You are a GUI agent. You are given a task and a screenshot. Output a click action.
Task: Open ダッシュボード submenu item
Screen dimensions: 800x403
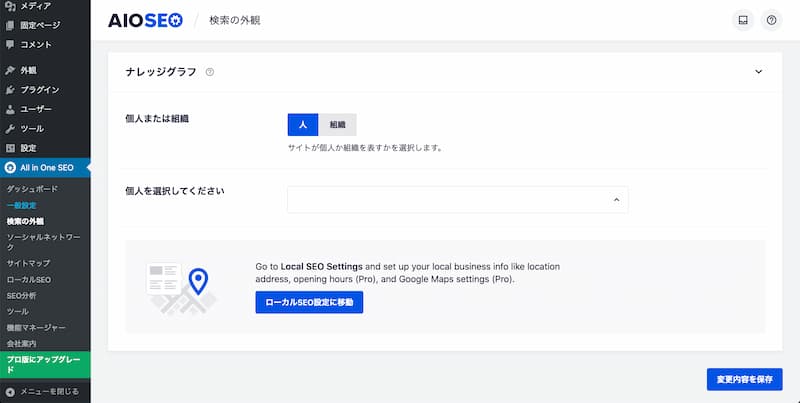tap(32, 189)
